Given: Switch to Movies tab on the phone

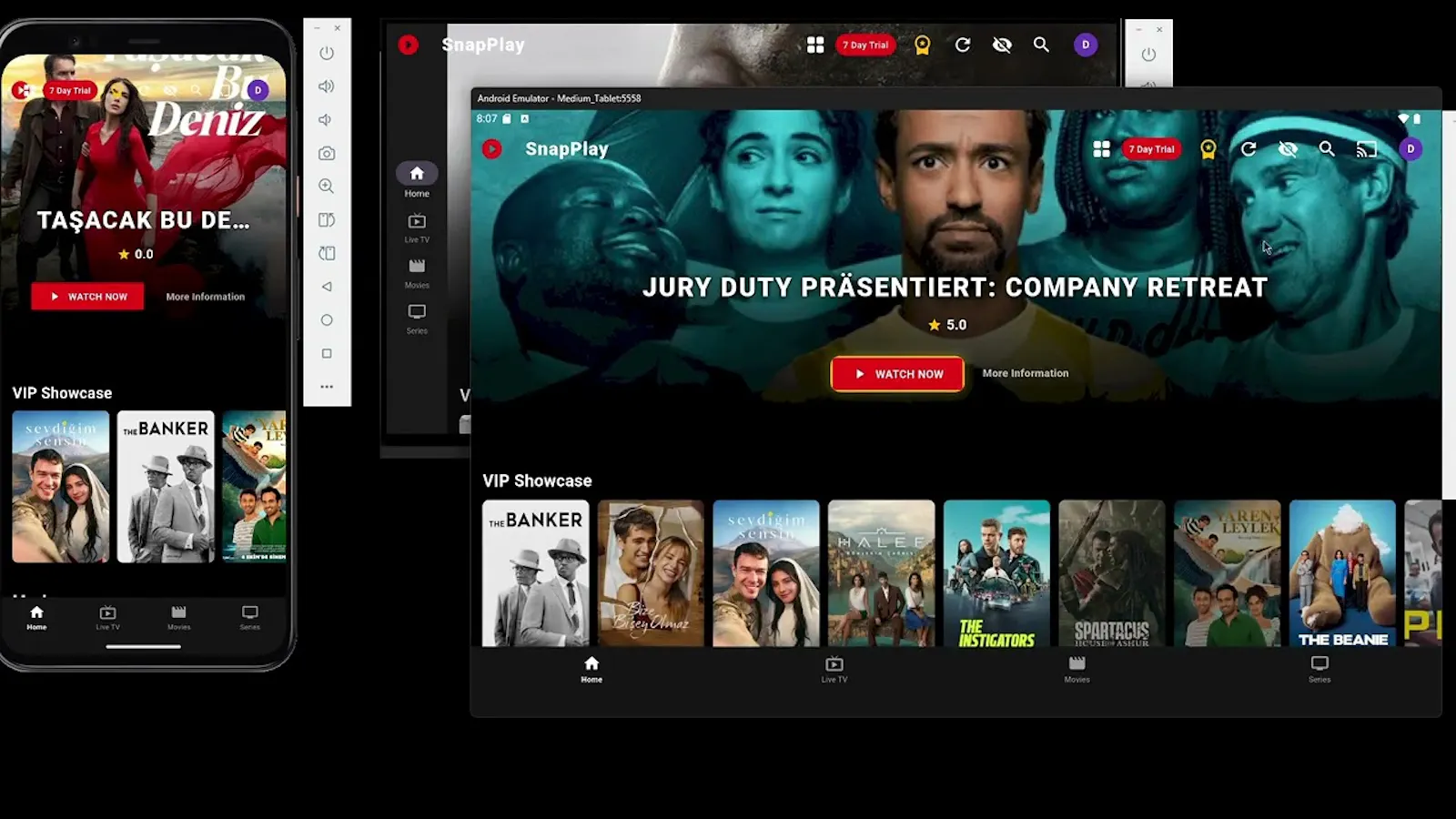Looking at the screenshot, I should click(179, 618).
